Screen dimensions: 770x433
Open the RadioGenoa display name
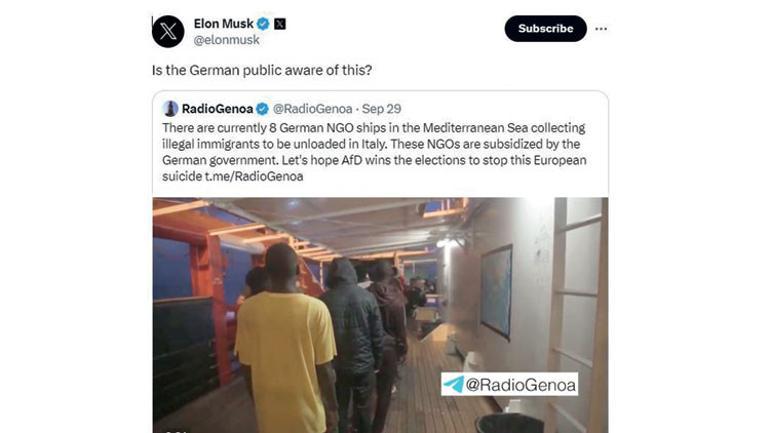tap(218, 108)
